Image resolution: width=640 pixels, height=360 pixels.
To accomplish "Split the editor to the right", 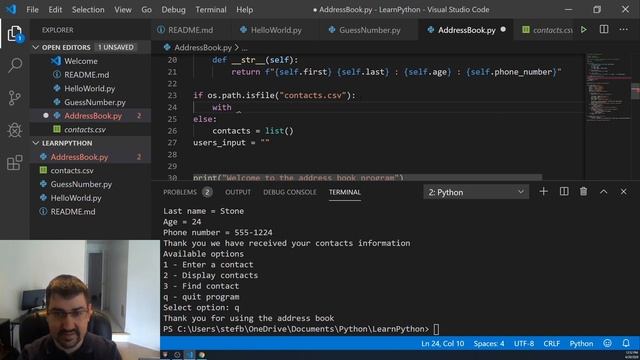I will point(604,29).
